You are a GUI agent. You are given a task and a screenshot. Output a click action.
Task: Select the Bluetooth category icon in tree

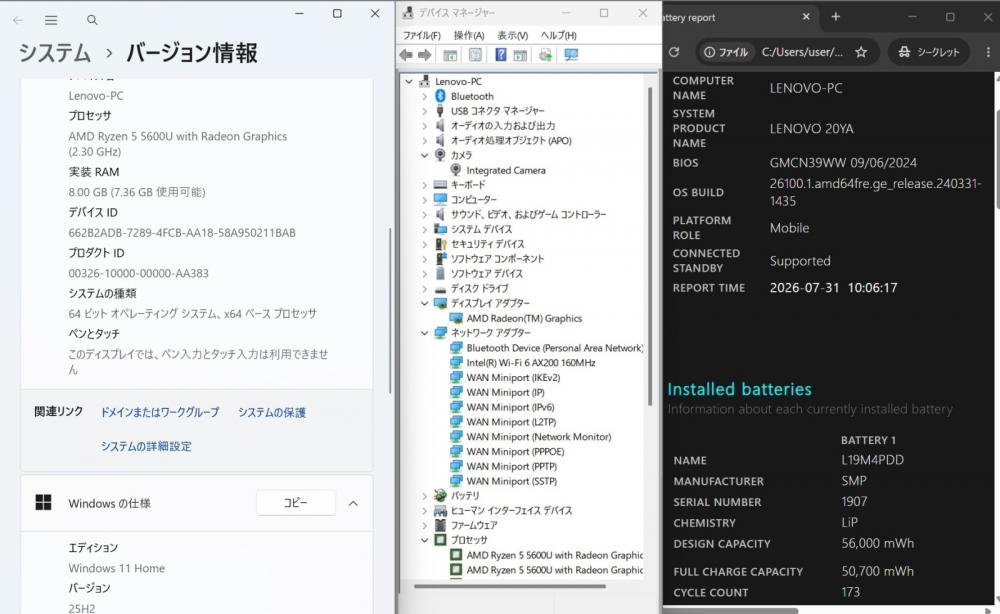[x=440, y=96]
